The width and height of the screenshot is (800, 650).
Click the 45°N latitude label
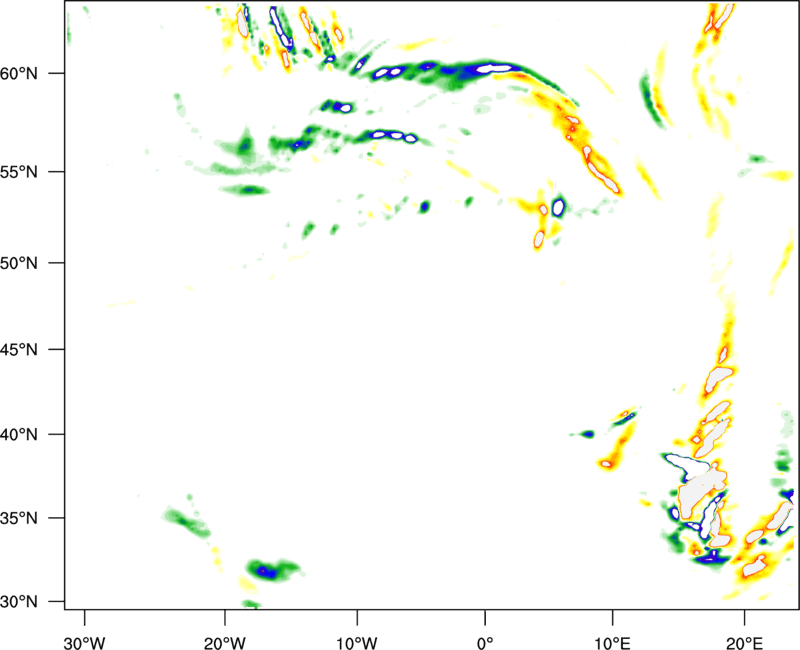coord(19,349)
